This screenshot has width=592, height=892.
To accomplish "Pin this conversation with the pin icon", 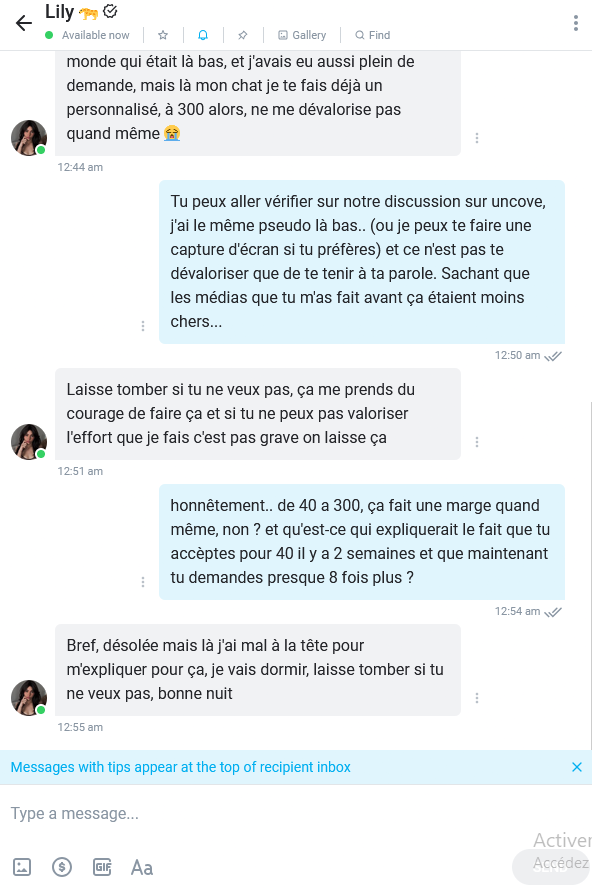I will pos(243,35).
